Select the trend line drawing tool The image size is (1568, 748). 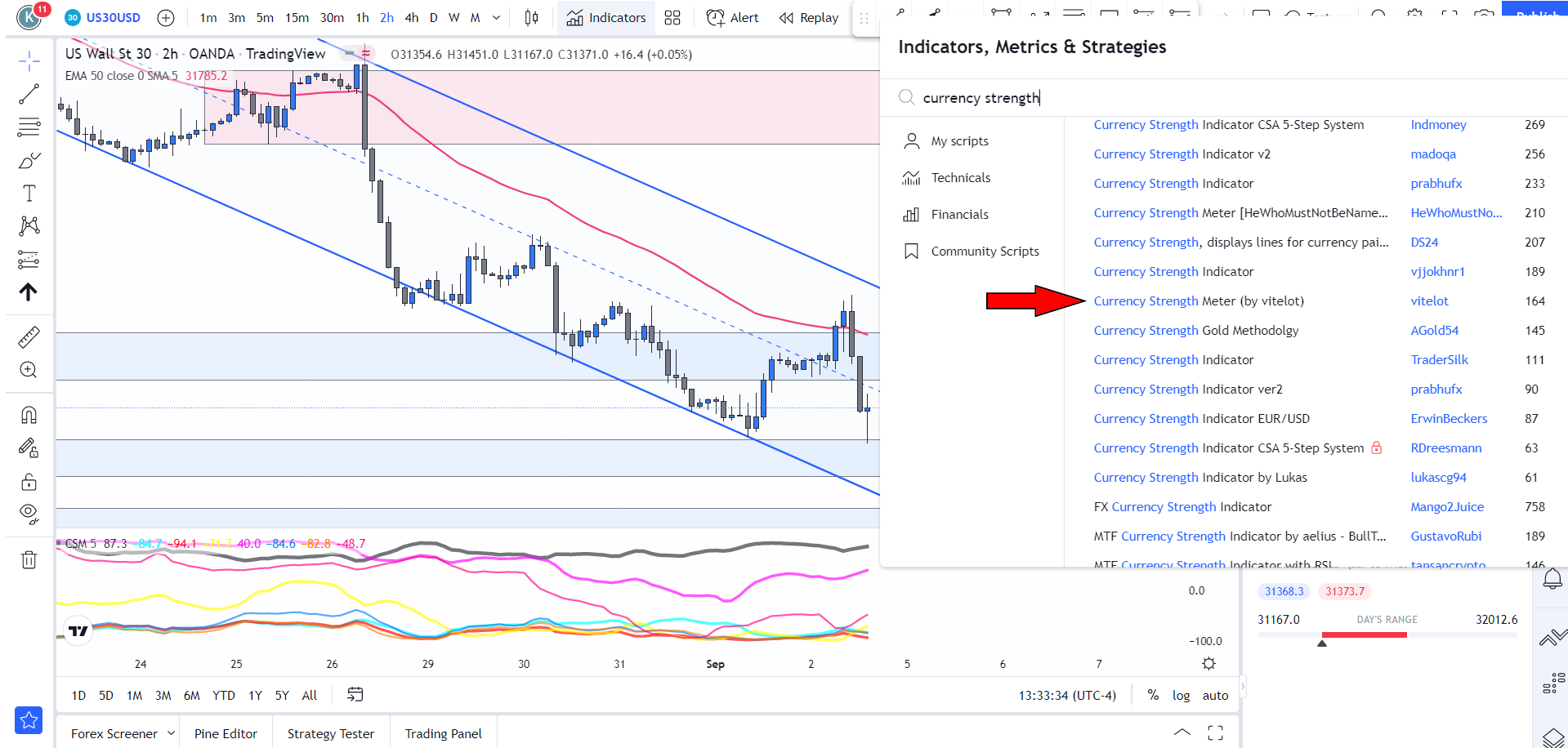coord(29,94)
